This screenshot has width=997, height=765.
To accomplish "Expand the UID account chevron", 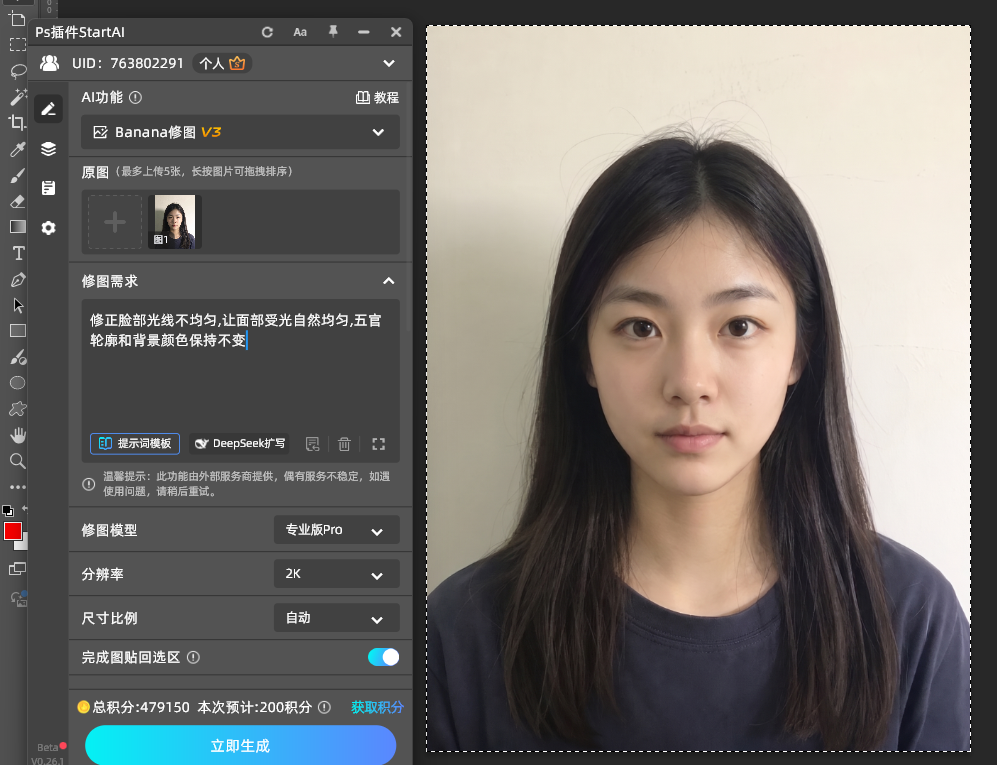I will click(x=389, y=63).
